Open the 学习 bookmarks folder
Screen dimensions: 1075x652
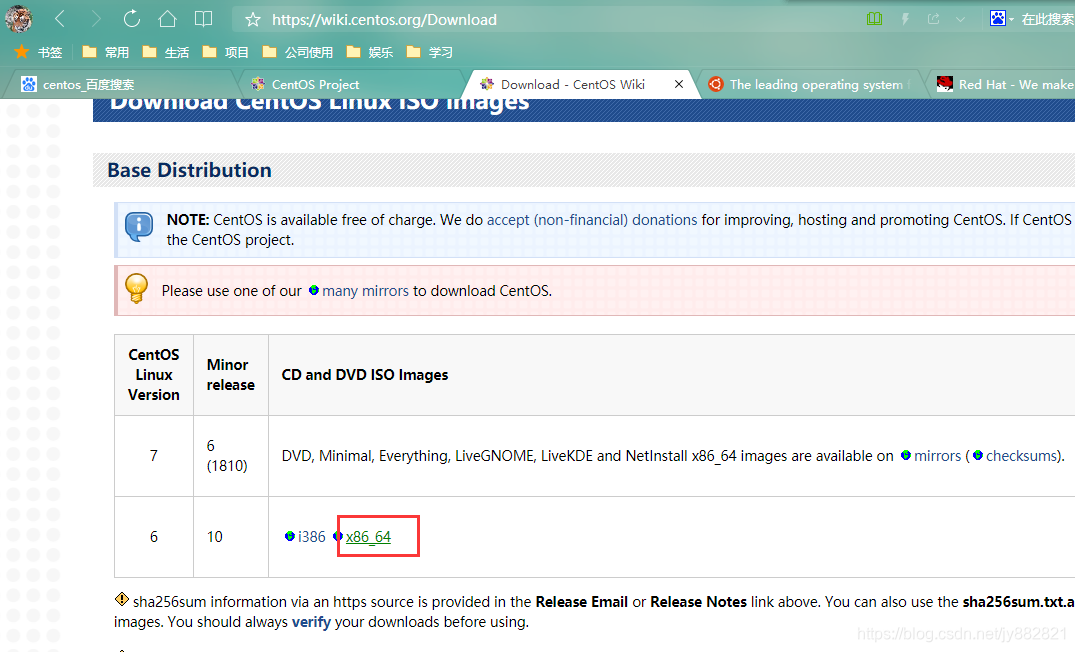429,52
